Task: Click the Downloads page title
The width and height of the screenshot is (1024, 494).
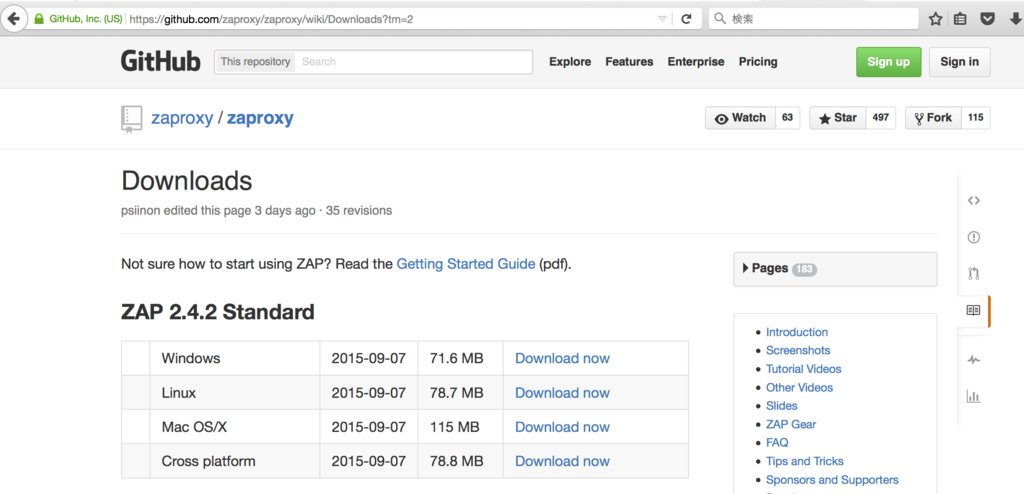Action: click(187, 181)
